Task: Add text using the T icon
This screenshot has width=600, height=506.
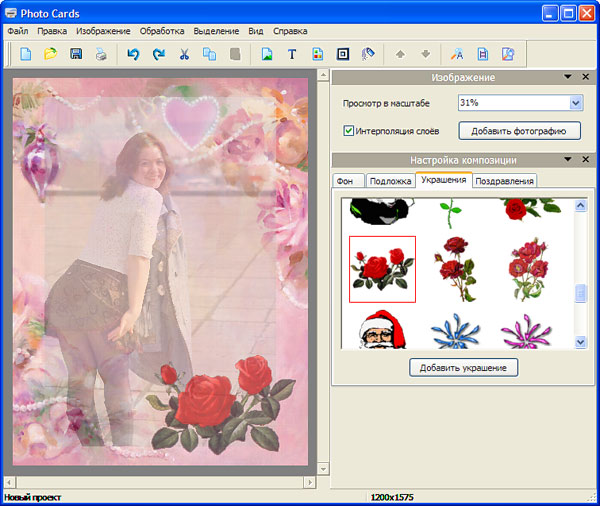Action: (292, 54)
